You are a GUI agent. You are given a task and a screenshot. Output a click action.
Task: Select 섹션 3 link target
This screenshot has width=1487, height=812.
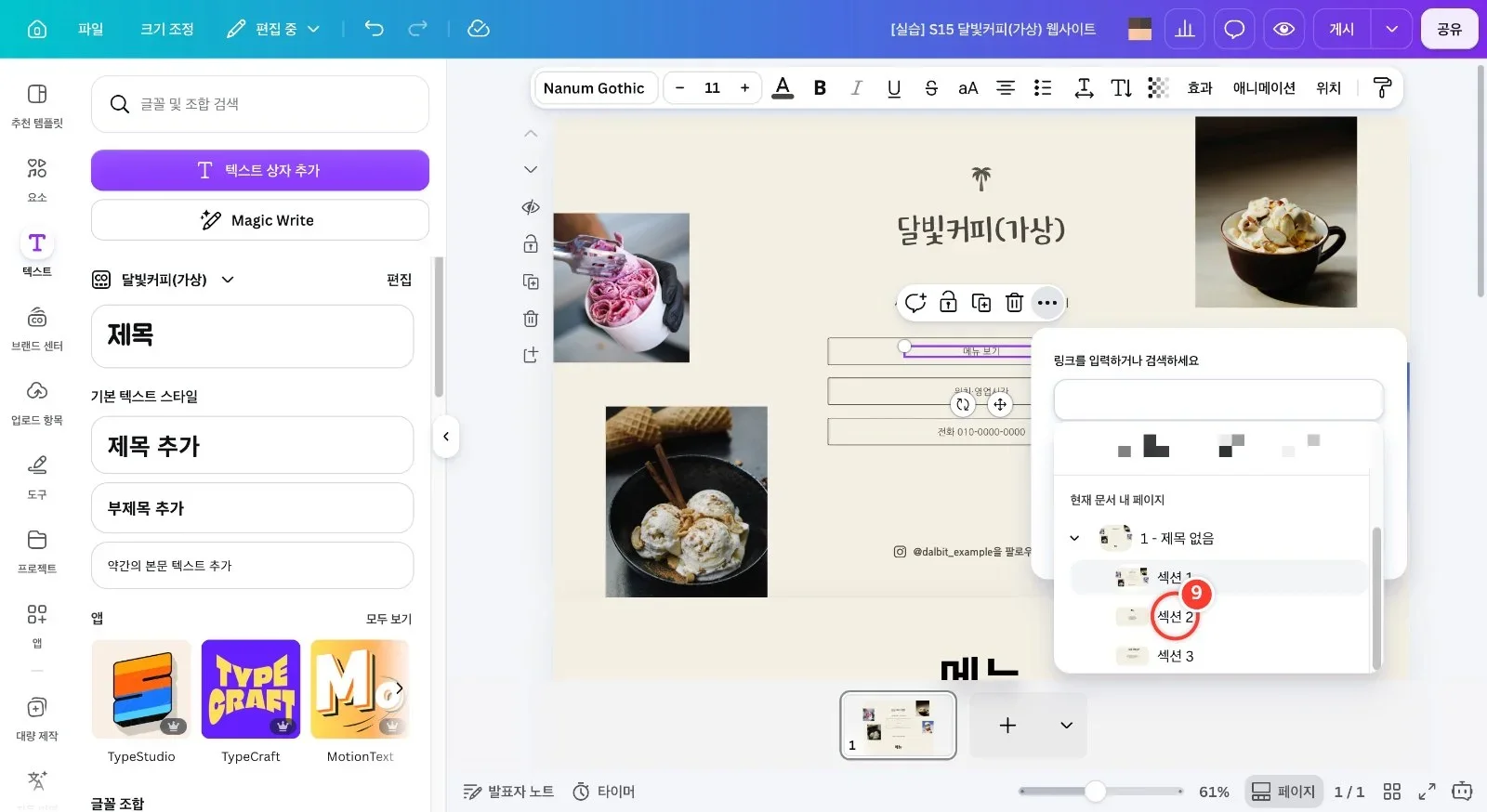point(1218,656)
